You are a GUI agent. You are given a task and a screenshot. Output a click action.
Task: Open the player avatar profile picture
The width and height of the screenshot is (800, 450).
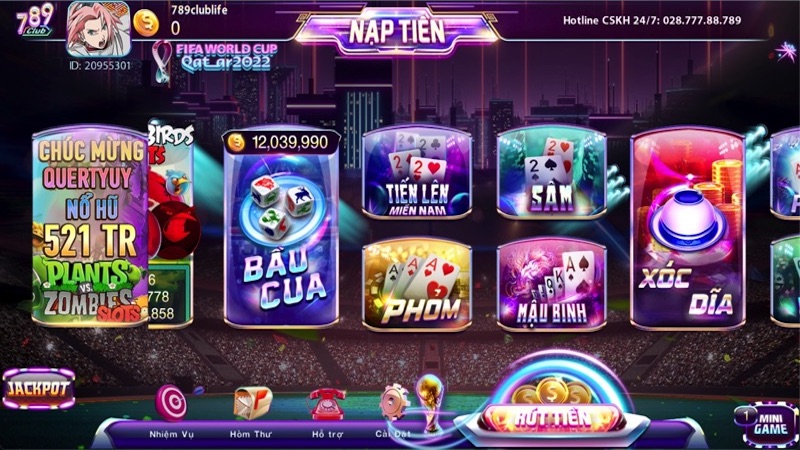tap(98, 29)
